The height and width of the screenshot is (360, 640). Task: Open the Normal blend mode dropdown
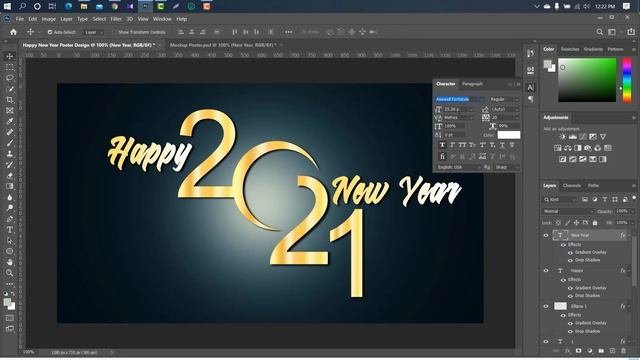tap(568, 211)
